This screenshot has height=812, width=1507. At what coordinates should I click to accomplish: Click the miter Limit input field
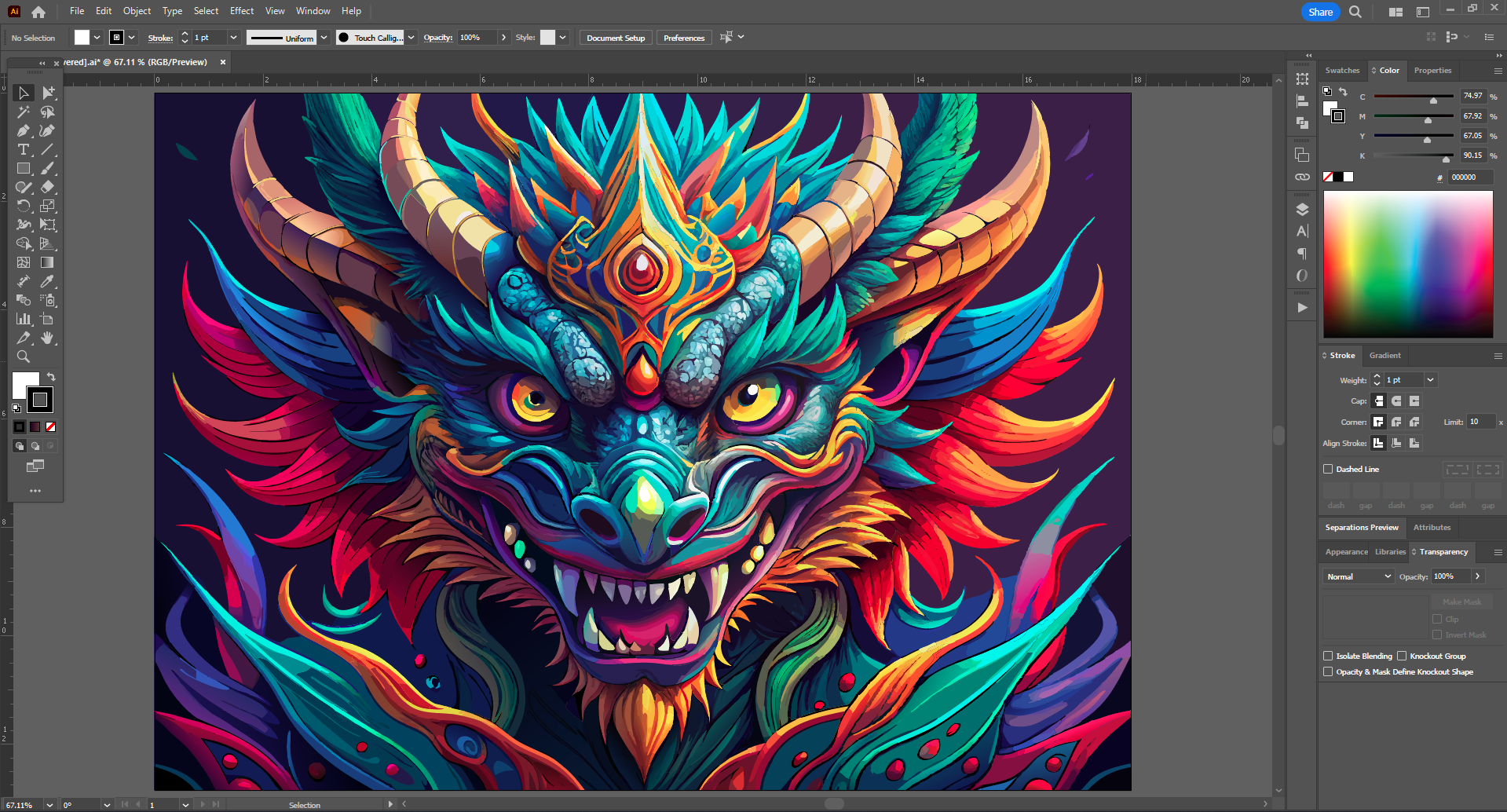pyautogui.click(x=1480, y=422)
